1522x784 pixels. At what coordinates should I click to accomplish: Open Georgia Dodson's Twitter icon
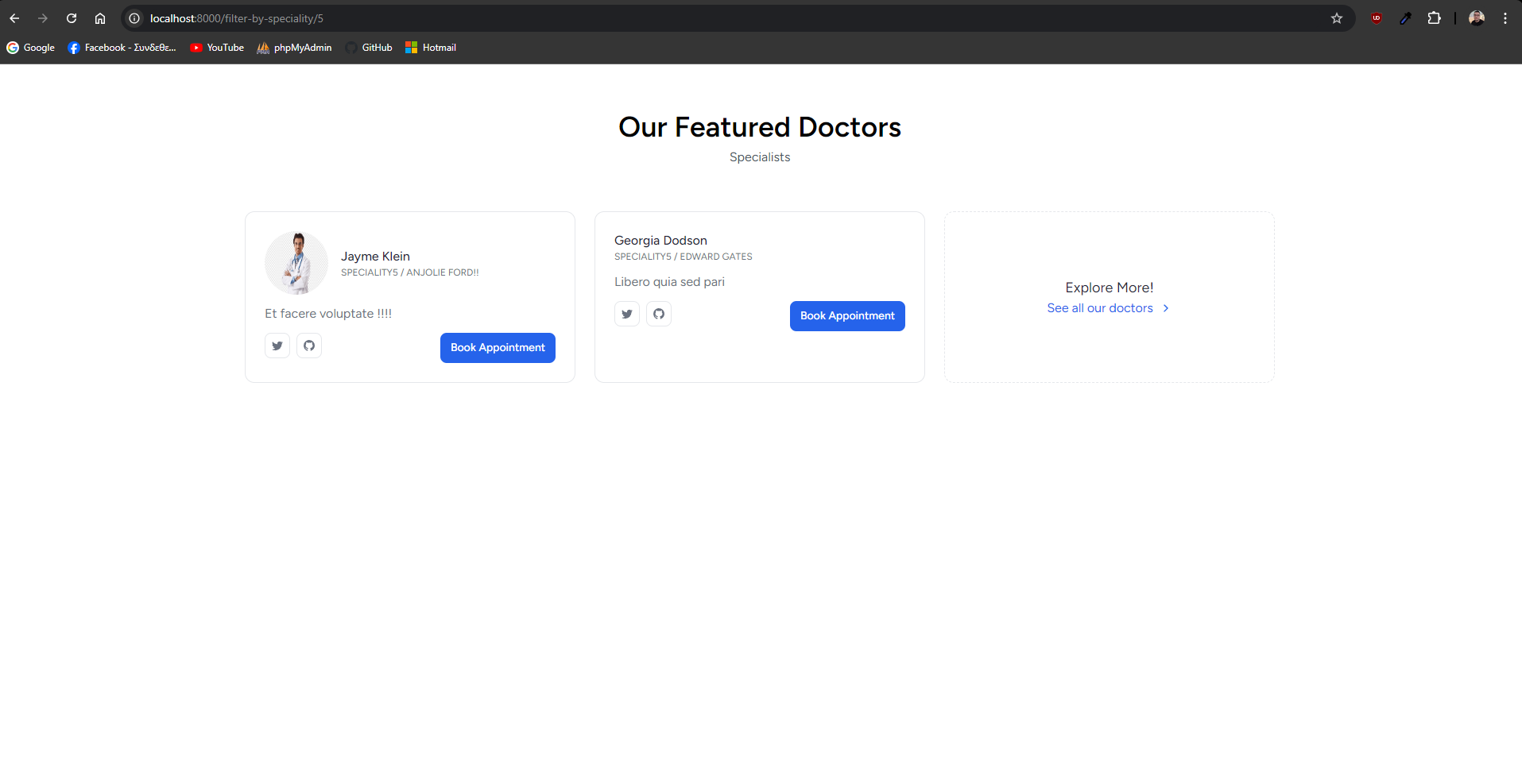[x=627, y=314]
